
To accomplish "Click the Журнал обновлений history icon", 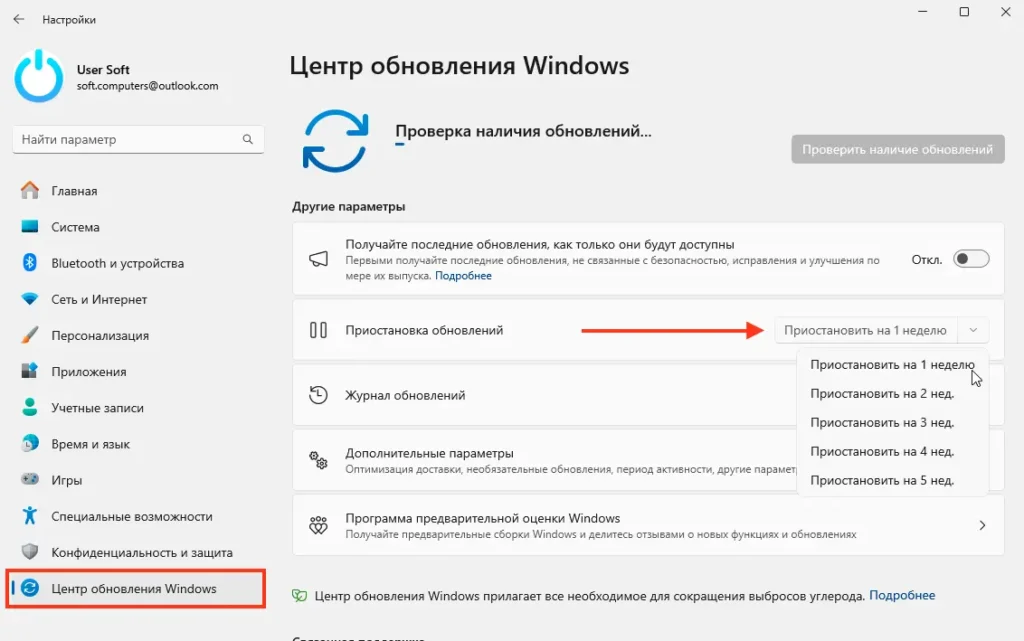I will point(318,395).
